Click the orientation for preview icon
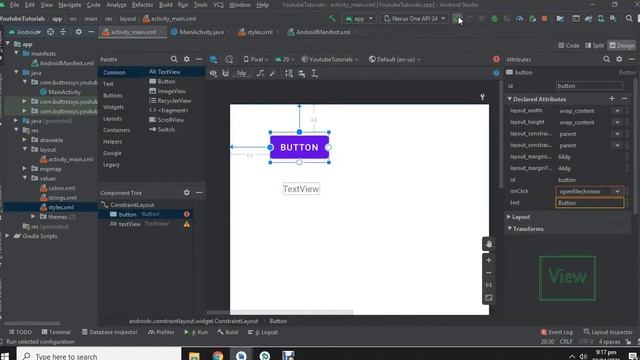The height and width of the screenshot is (360, 640). pos(229,59)
